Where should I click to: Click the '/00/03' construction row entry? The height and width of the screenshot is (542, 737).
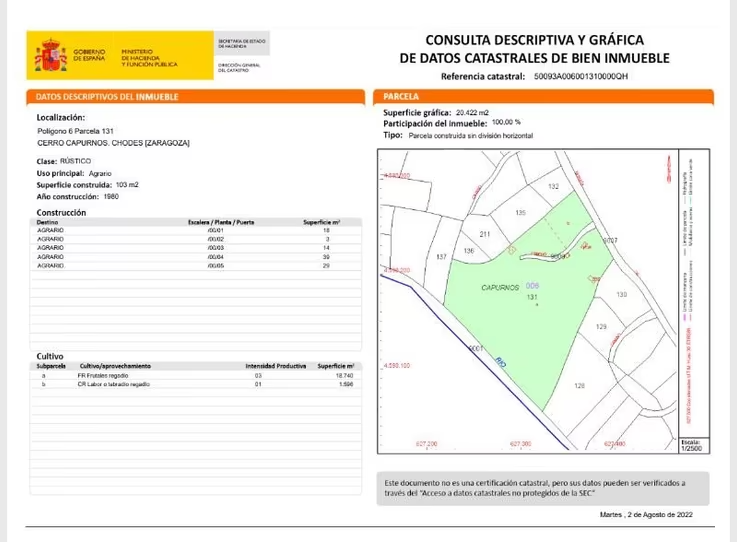coord(216,248)
